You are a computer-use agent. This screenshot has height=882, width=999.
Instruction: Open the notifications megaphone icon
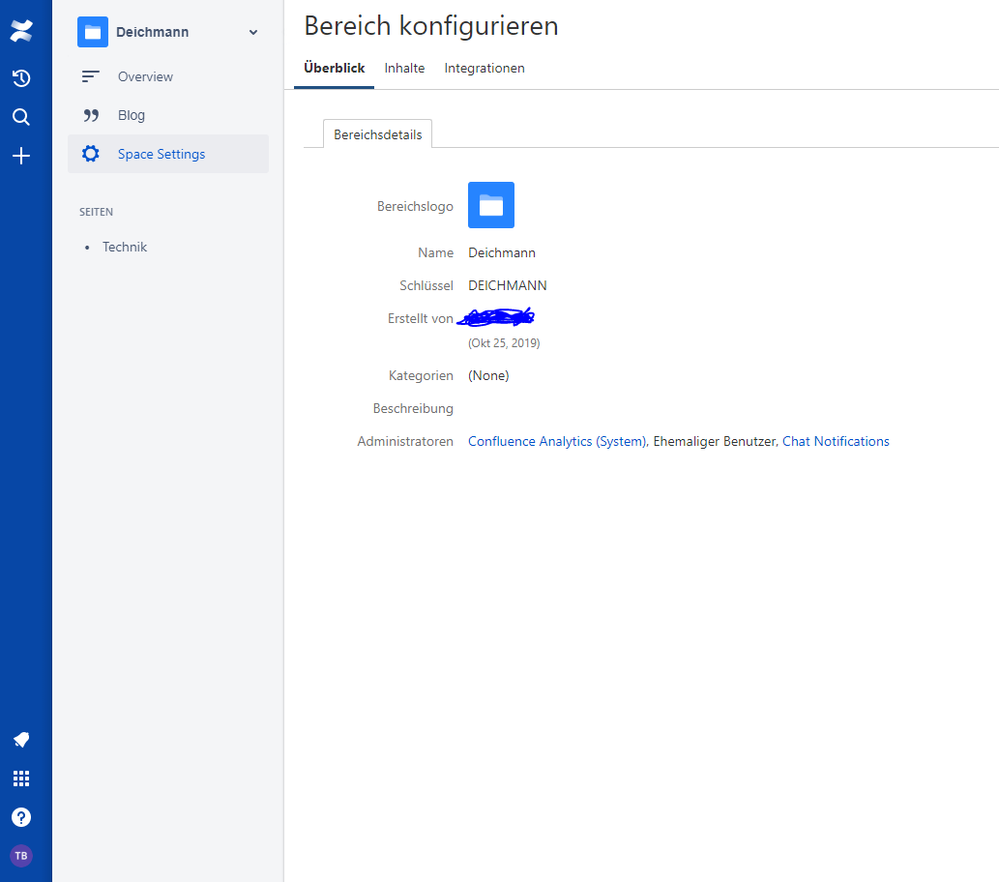[x=21, y=740]
